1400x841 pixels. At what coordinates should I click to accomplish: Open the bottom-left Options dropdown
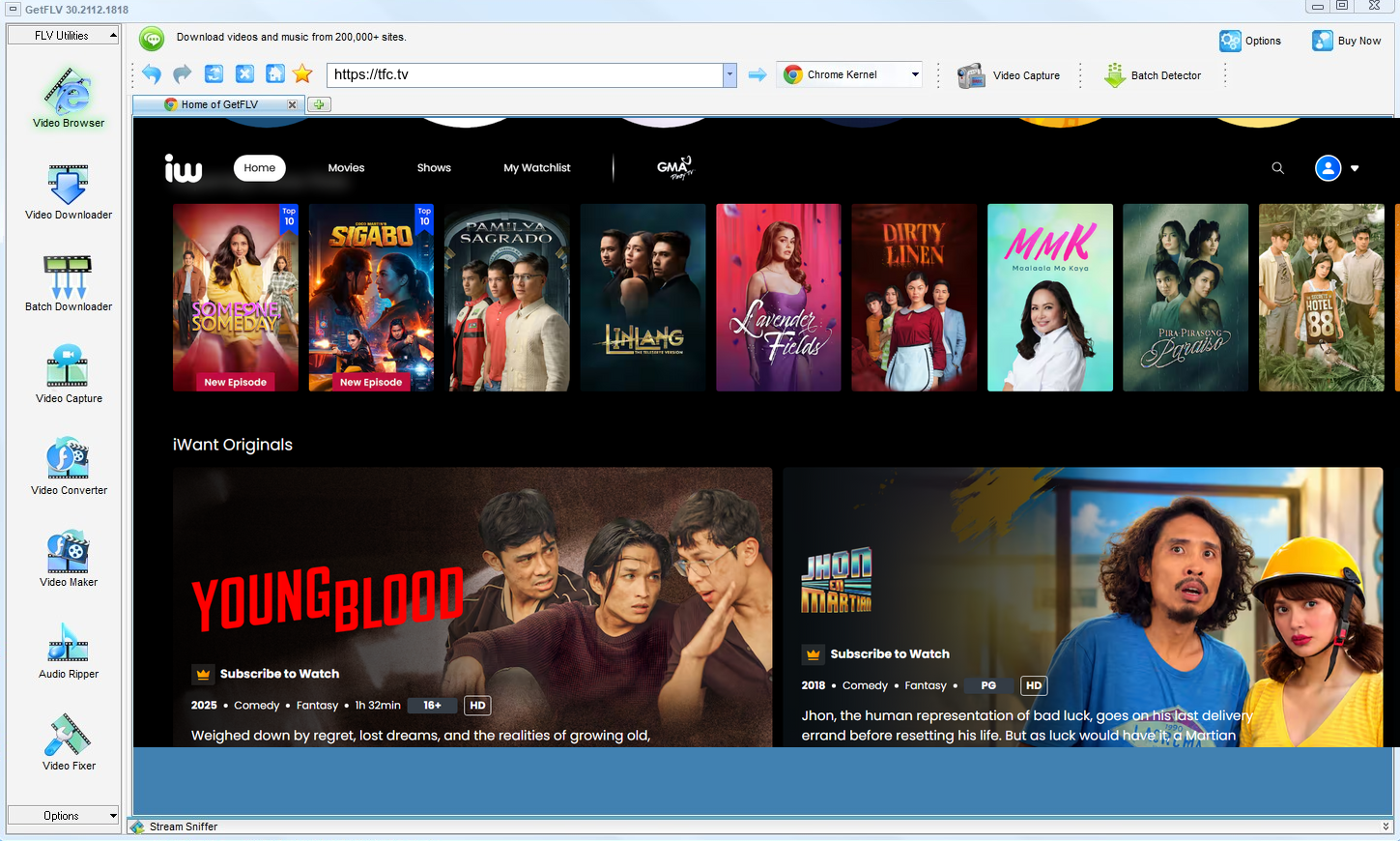(x=63, y=816)
